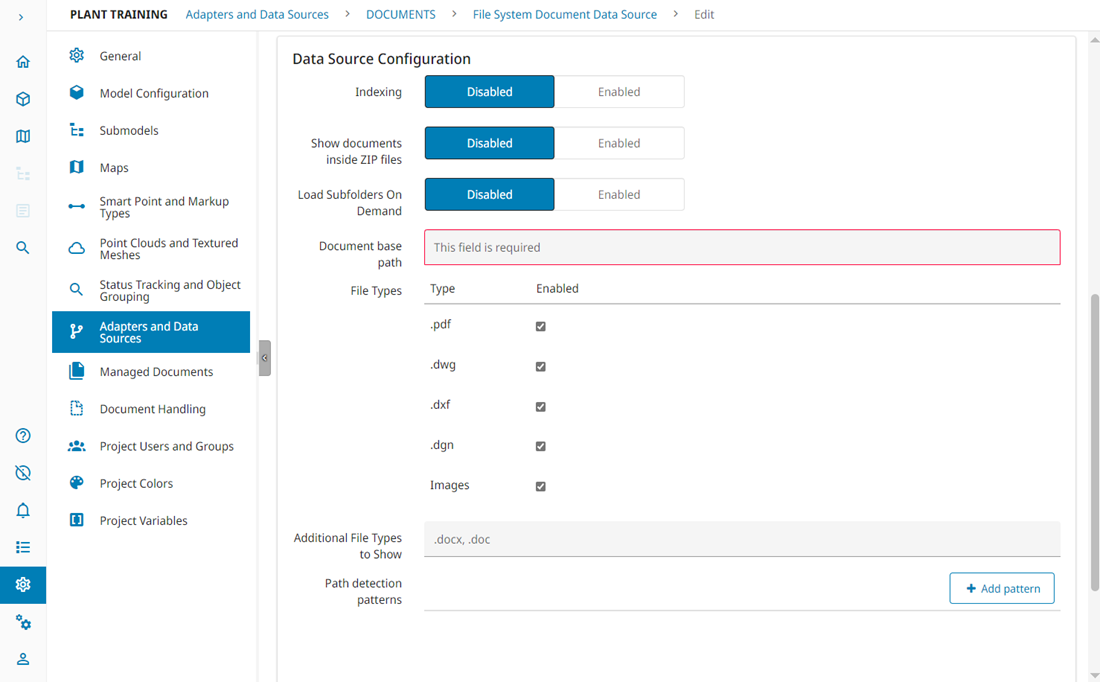
Task: Set Indexing to Enabled
Action: pyautogui.click(x=619, y=92)
